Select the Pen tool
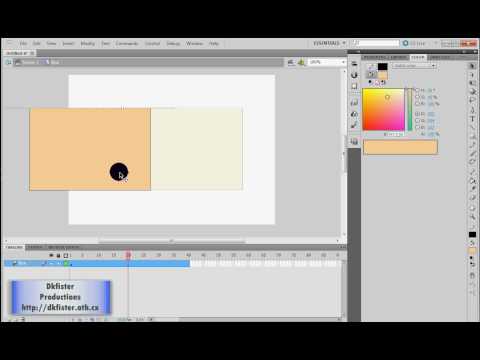 coord(472,110)
